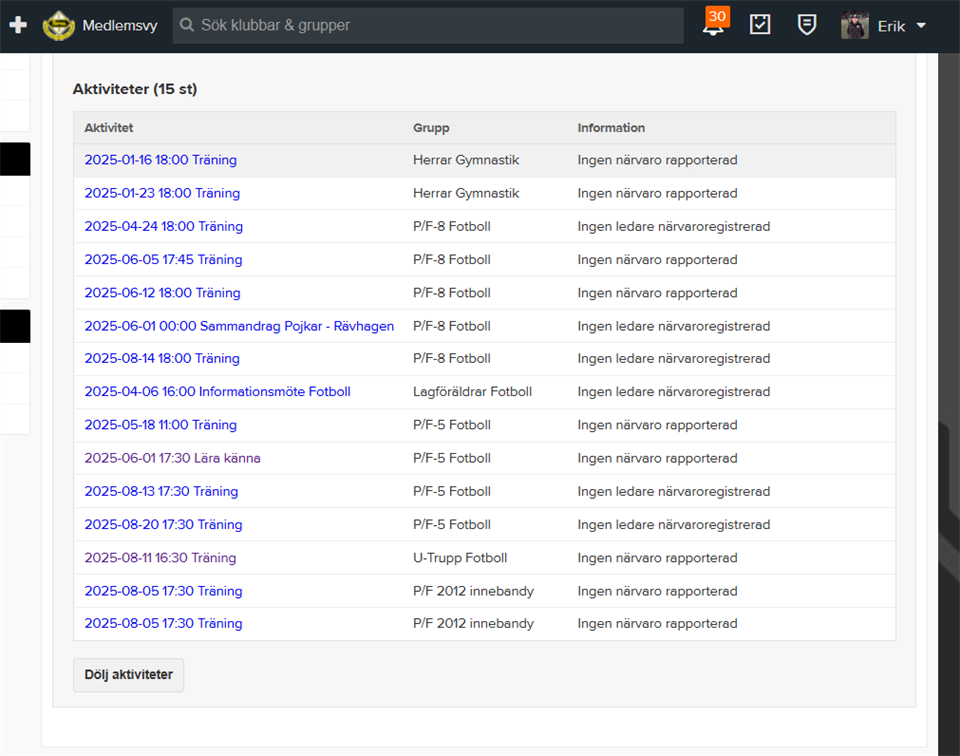Open the checklist tasks icon
The image size is (960, 756).
pyautogui.click(x=760, y=26)
